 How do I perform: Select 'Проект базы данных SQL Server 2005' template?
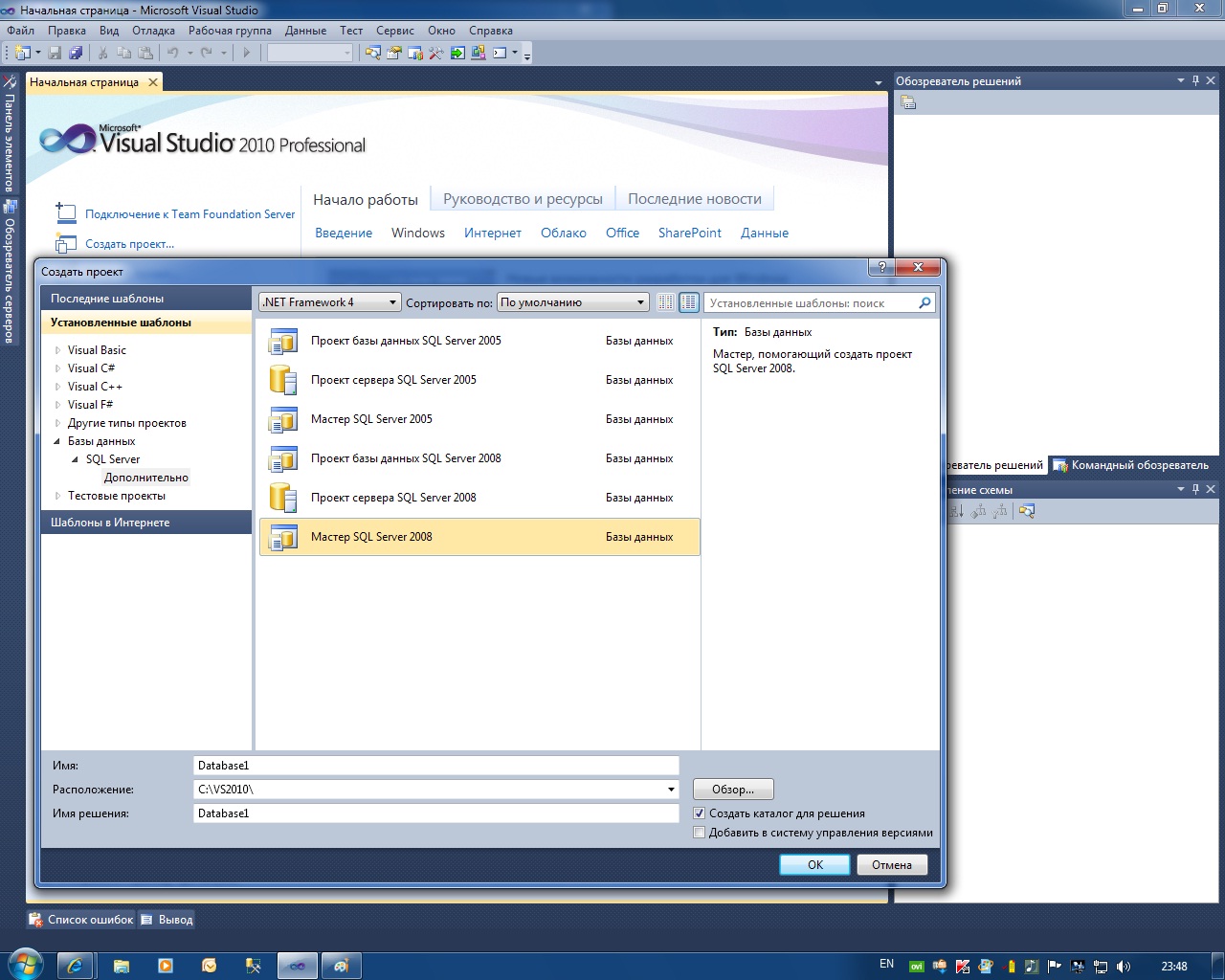[x=479, y=341]
